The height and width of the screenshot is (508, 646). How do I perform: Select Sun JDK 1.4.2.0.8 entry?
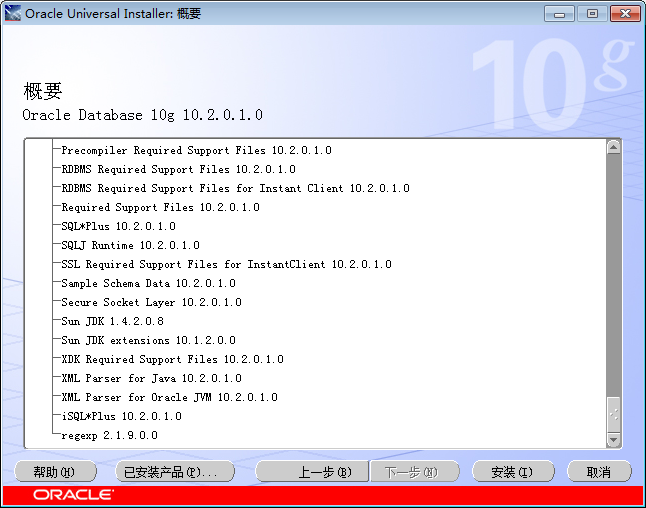[112, 321]
